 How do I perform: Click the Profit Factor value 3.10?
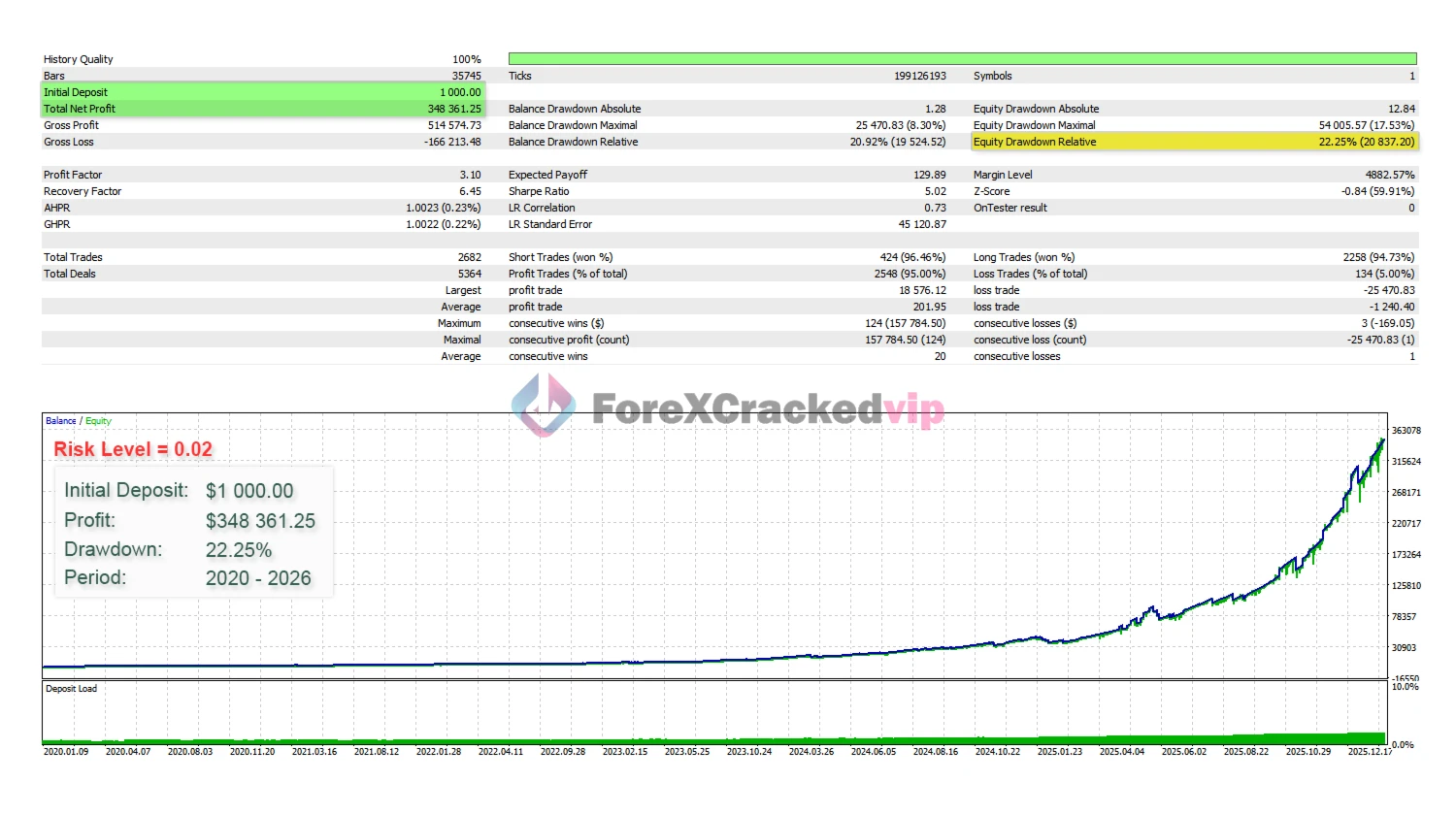coord(470,175)
